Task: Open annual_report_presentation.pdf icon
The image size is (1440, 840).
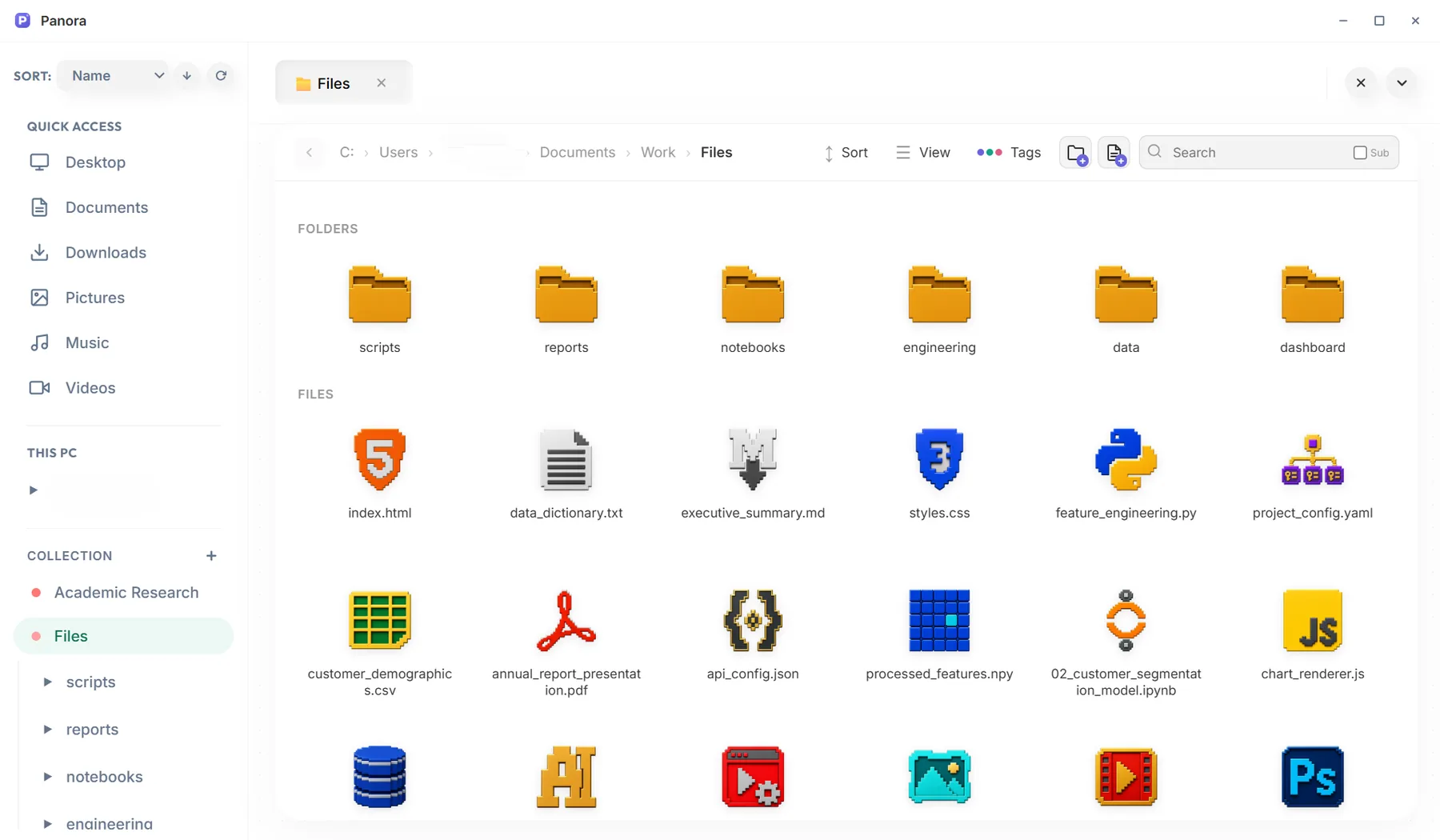Action: (566, 620)
